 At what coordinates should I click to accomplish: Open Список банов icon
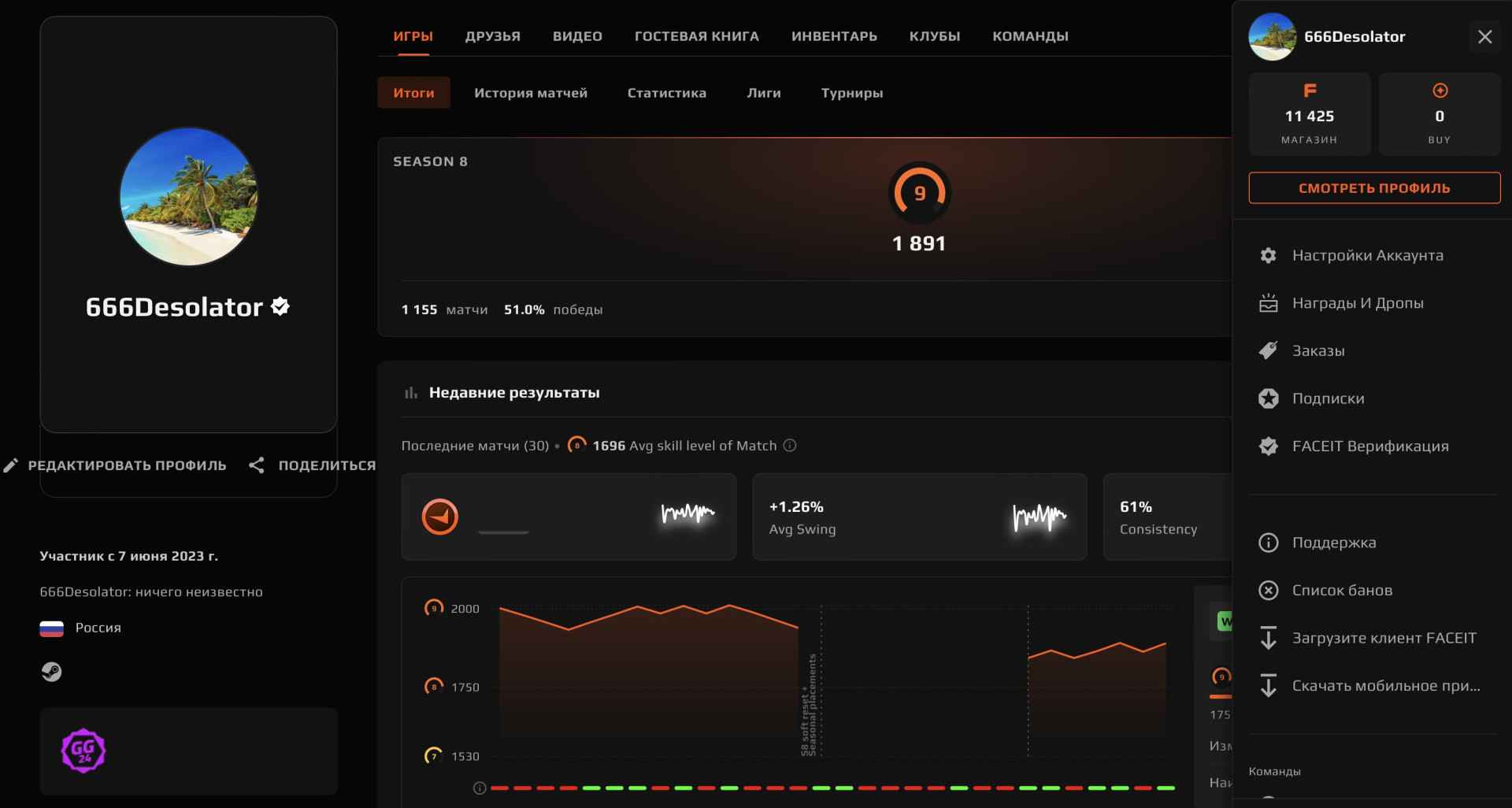1268,591
